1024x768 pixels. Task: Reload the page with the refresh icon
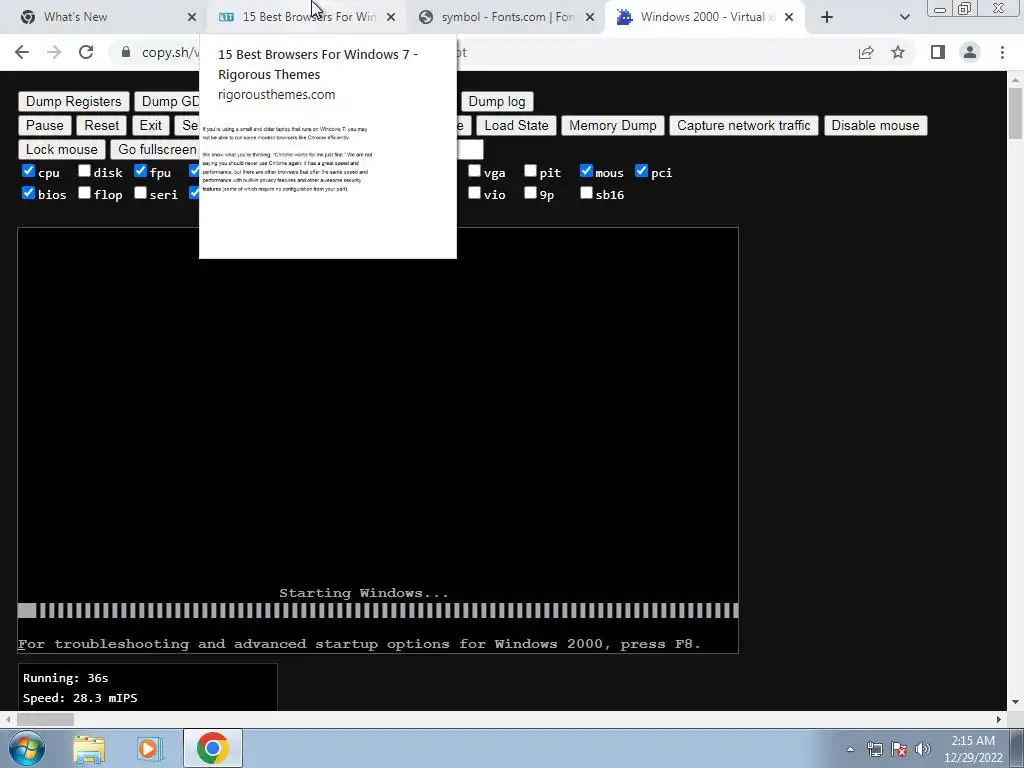tap(86, 52)
